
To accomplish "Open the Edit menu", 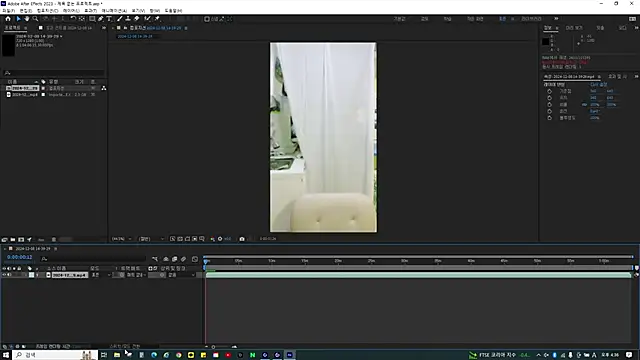I will pyautogui.click(x=26, y=11).
